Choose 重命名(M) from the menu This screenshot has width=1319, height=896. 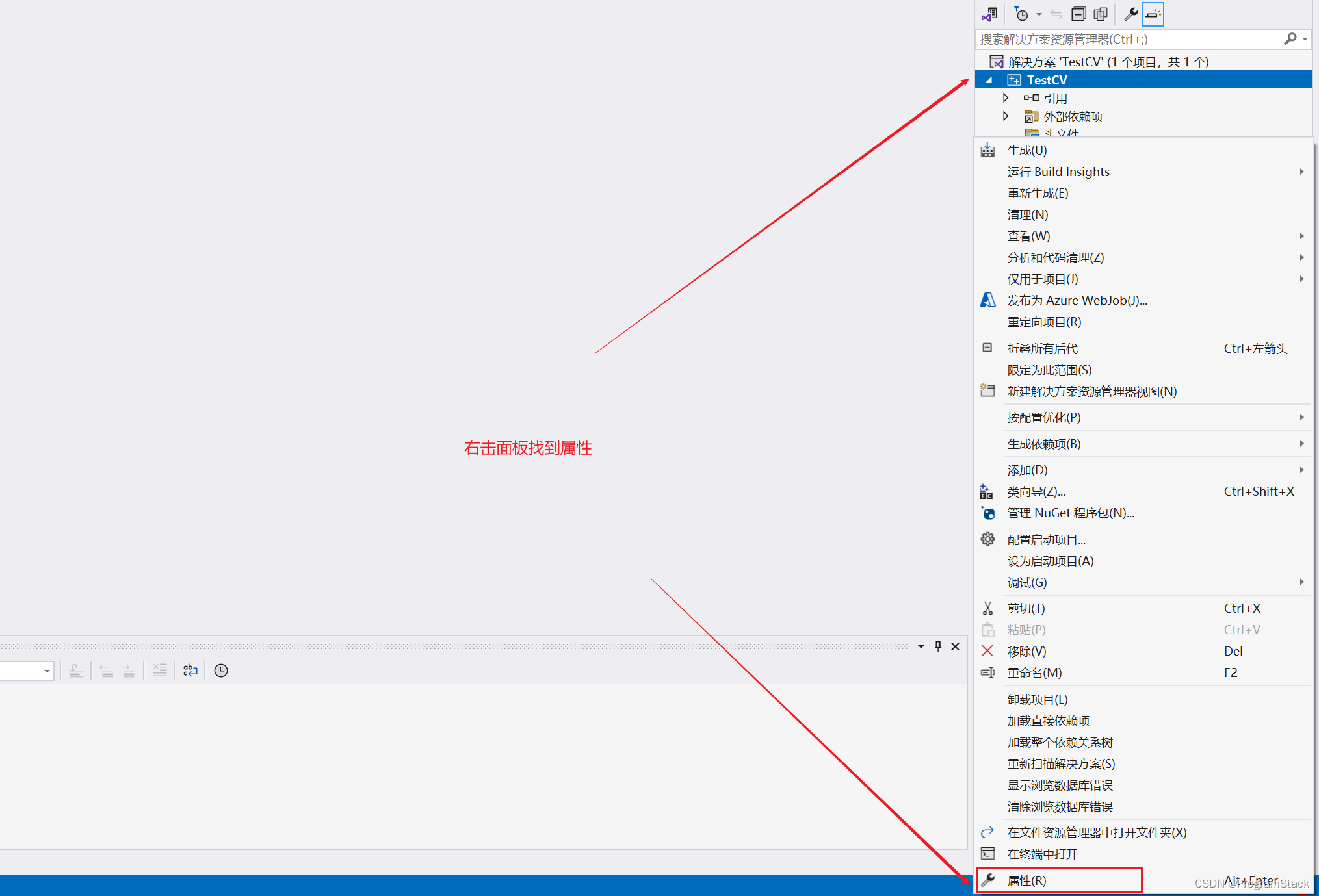1143,672
